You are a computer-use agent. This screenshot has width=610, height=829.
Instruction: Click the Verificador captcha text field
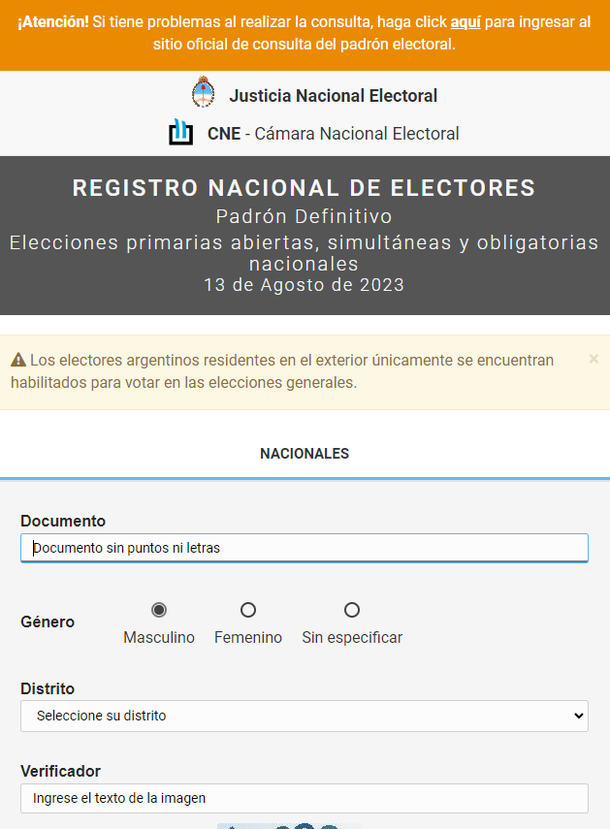[304, 798]
